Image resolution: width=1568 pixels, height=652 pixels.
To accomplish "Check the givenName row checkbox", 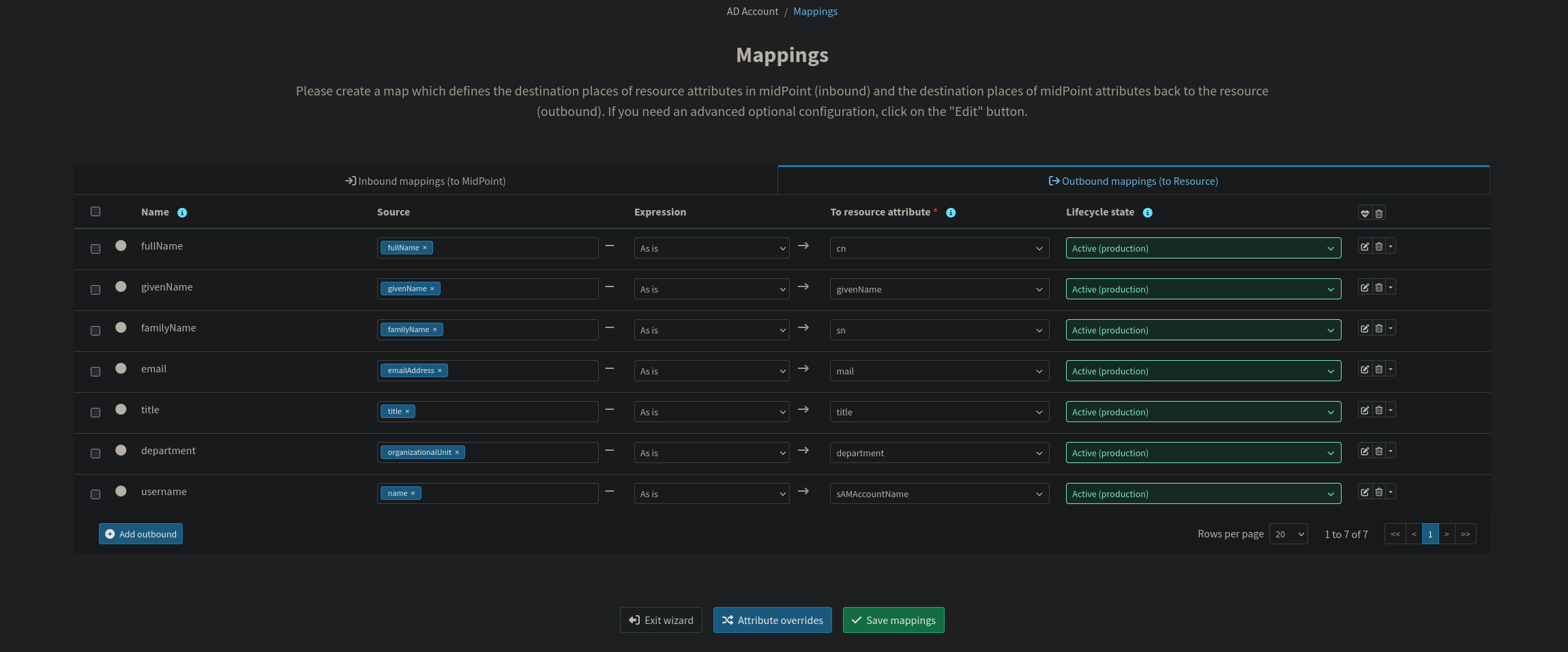I will click(95, 290).
